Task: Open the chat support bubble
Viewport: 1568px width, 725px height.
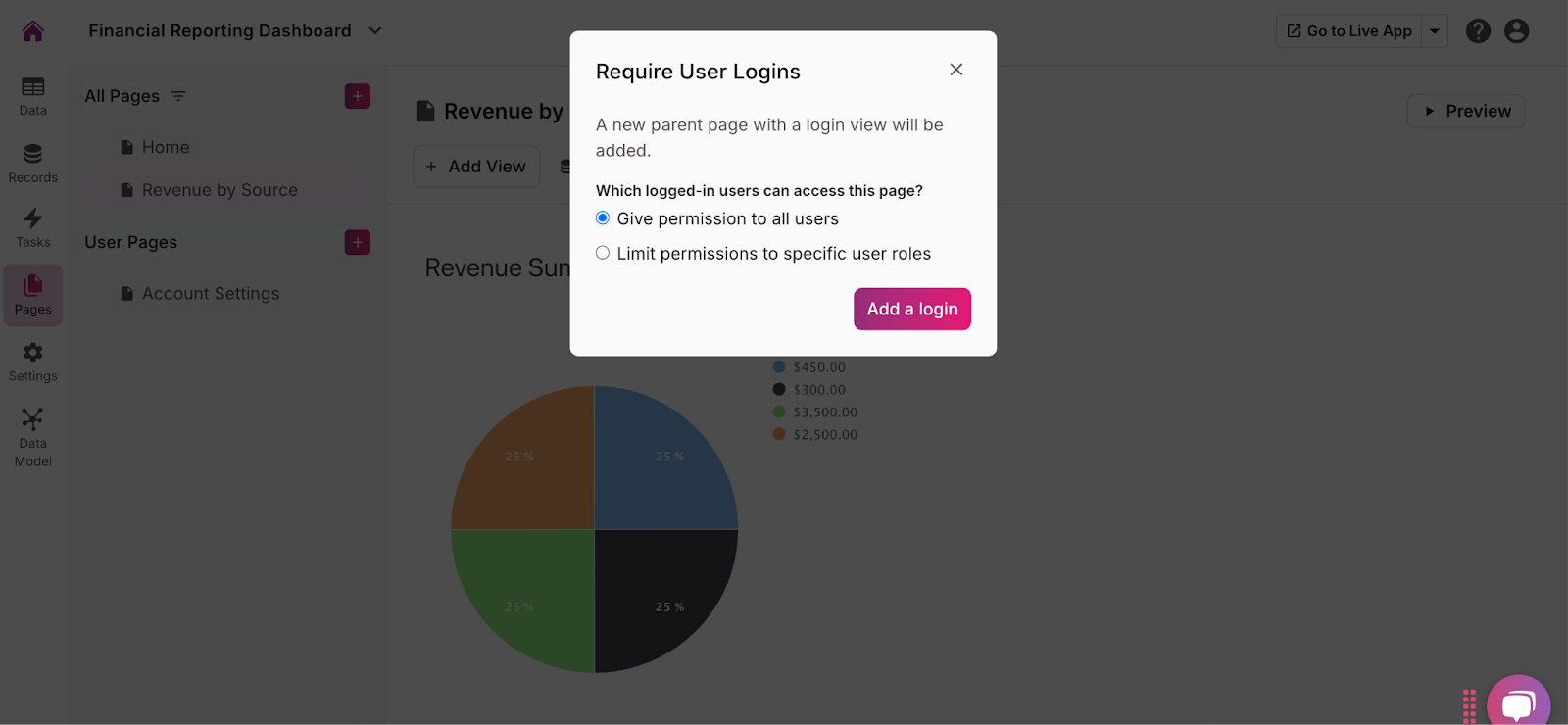Action: (x=1518, y=703)
